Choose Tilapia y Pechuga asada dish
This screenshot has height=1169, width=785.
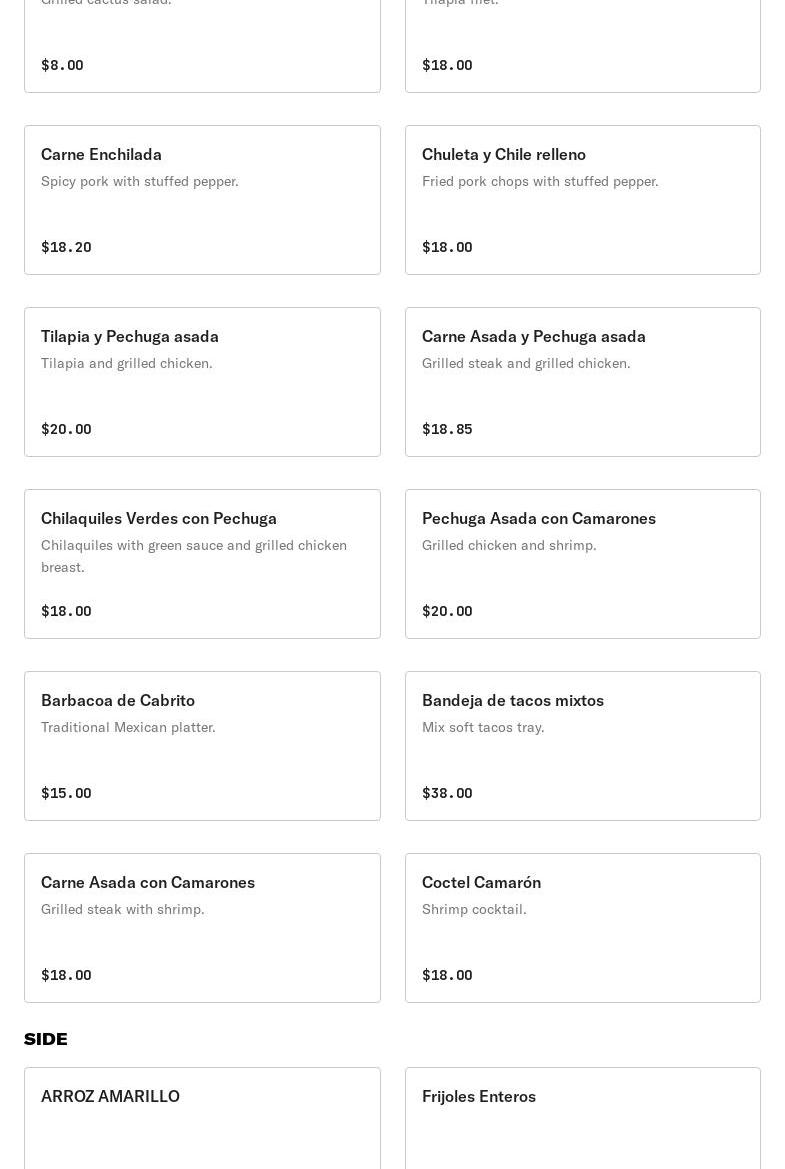[x=129, y=336]
